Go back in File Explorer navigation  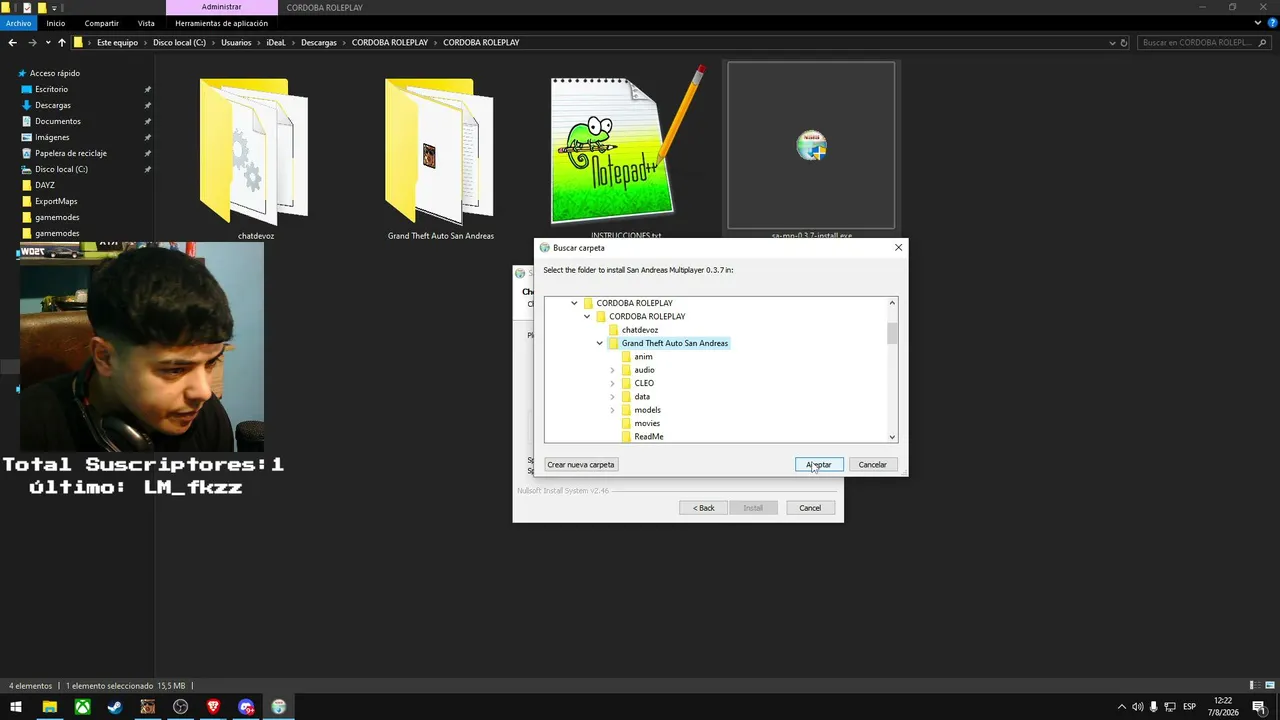click(x=12, y=43)
